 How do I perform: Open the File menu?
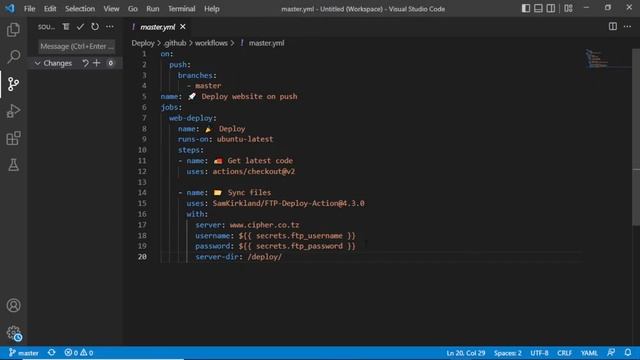click(29, 9)
